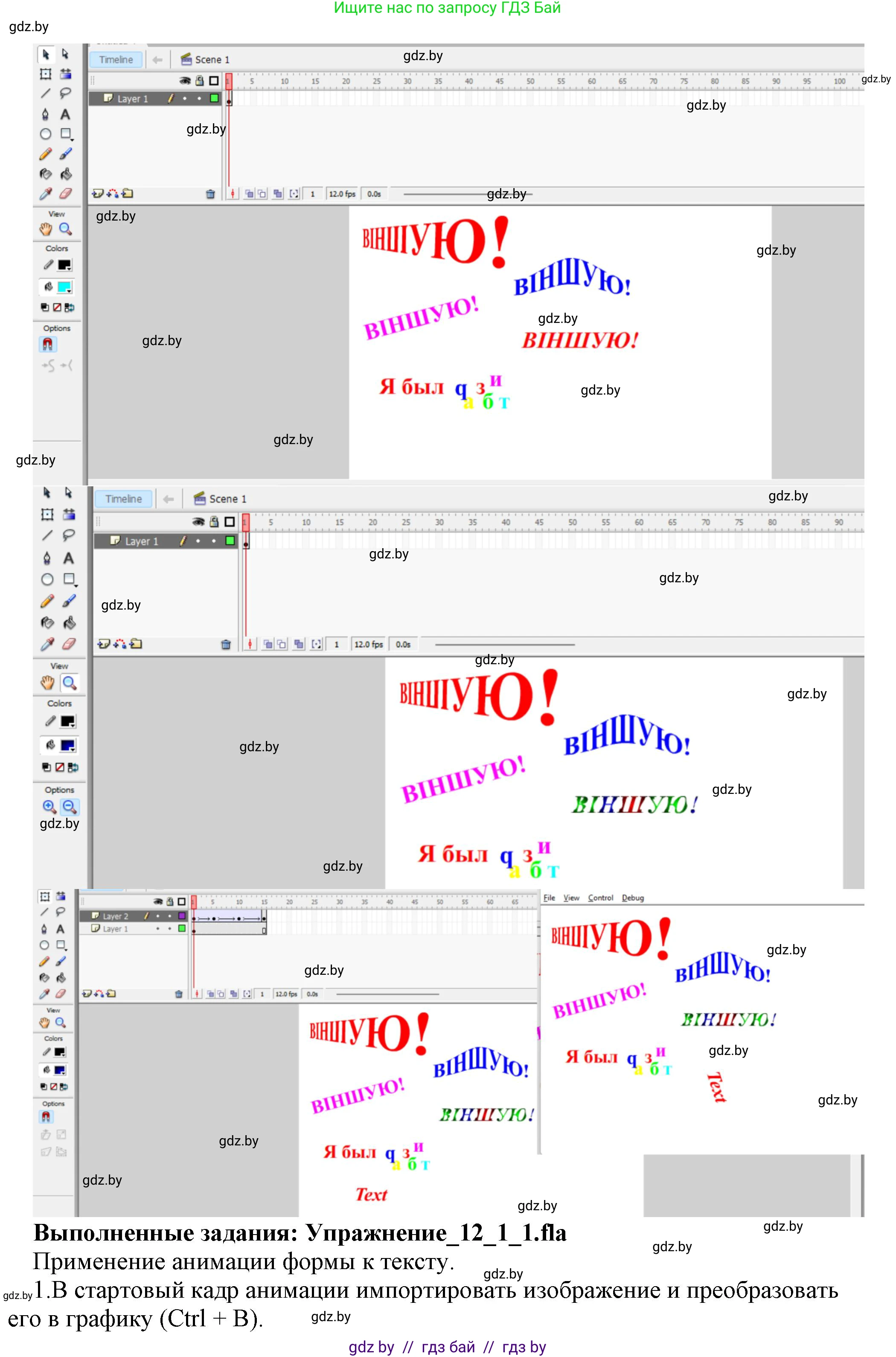The height and width of the screenshot is (1357, 896).
Task: Select the Text tool in topmost toolbar
Action: 66,114
